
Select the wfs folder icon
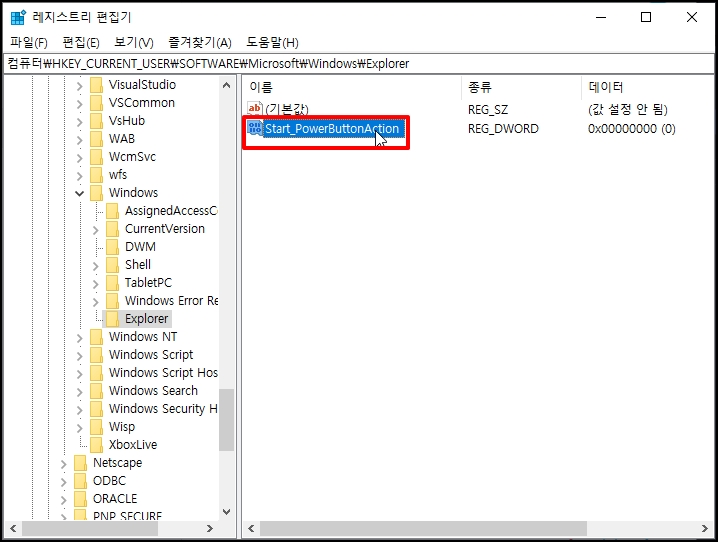96,175
